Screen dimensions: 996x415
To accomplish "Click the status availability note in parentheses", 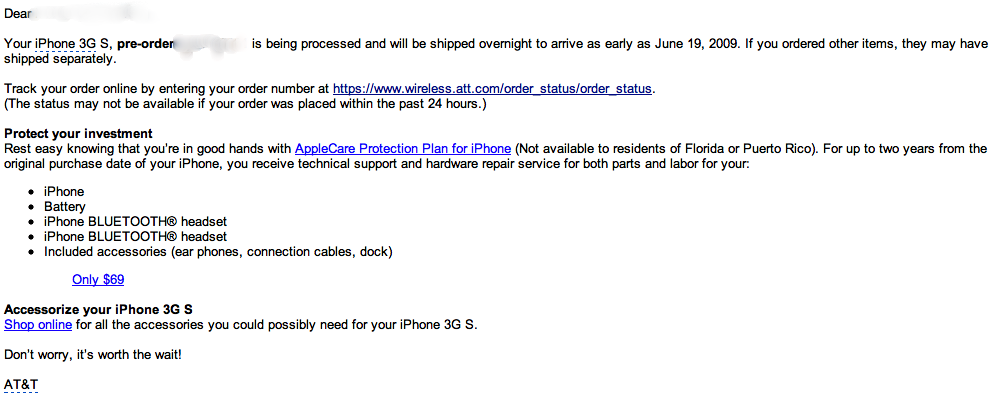I will (x=245, y=104).
